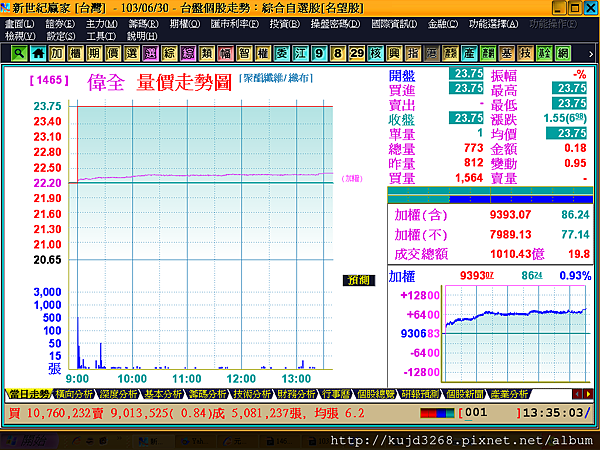The image size is (600, 450).
Task: Click the 櫃 toolbar icon
Action: point(75,53)
